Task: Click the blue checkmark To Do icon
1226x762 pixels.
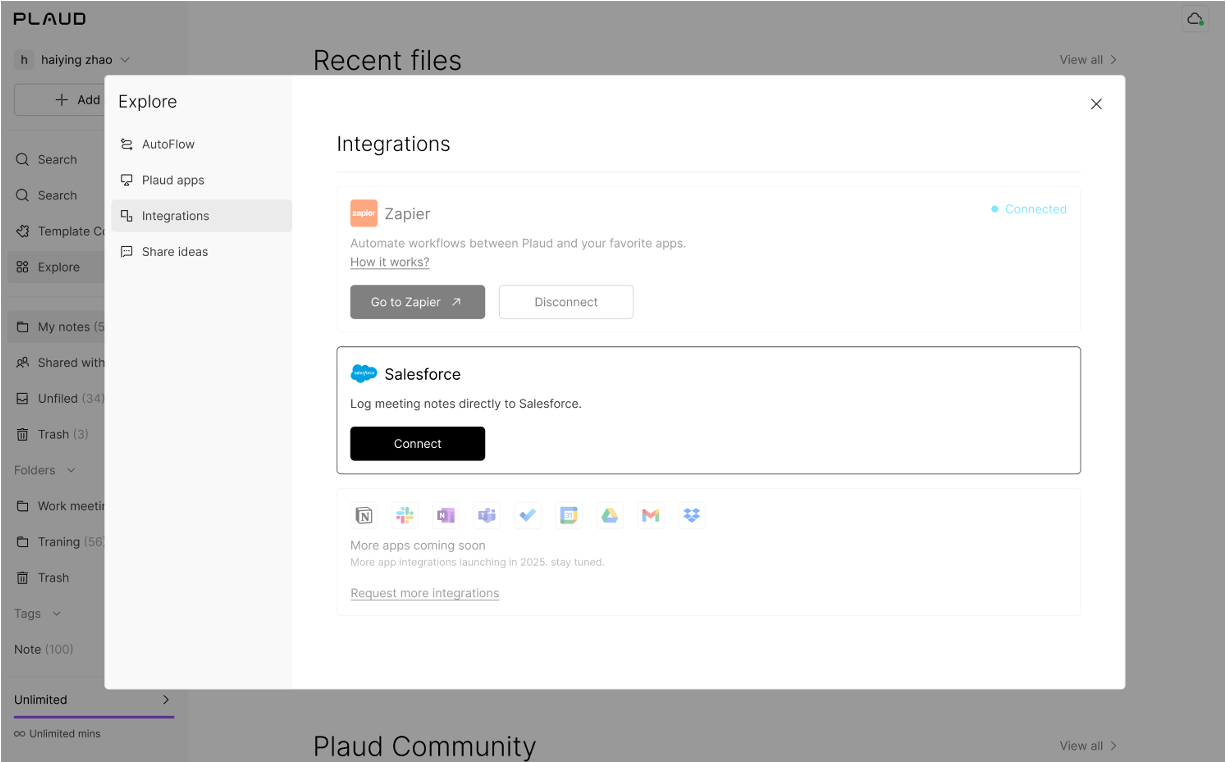Action: point(528,516)
